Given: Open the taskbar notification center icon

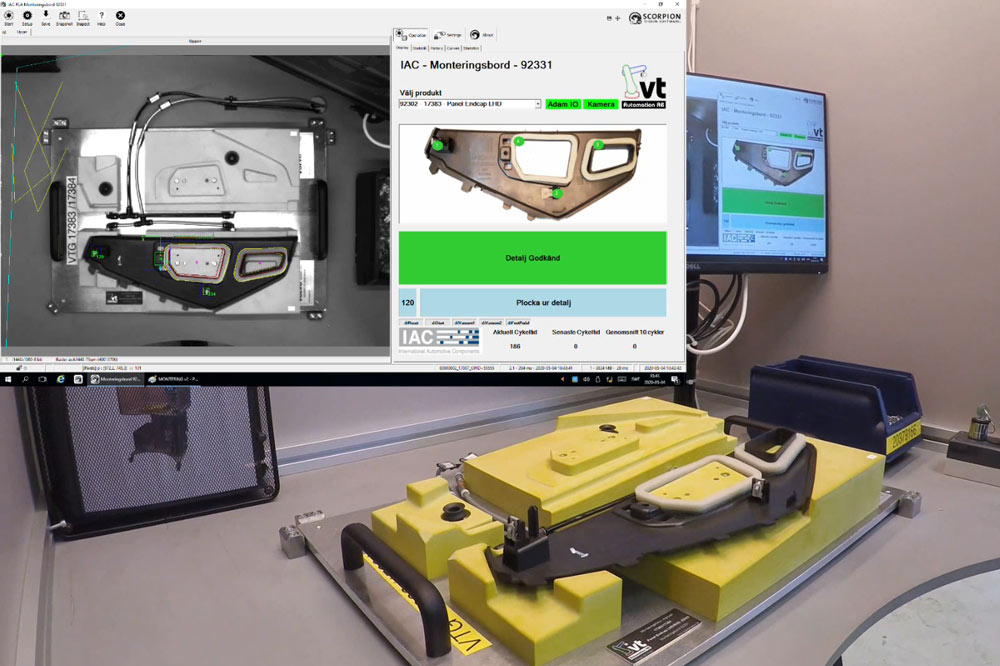Looking at the screenshot, I should 675,380.
